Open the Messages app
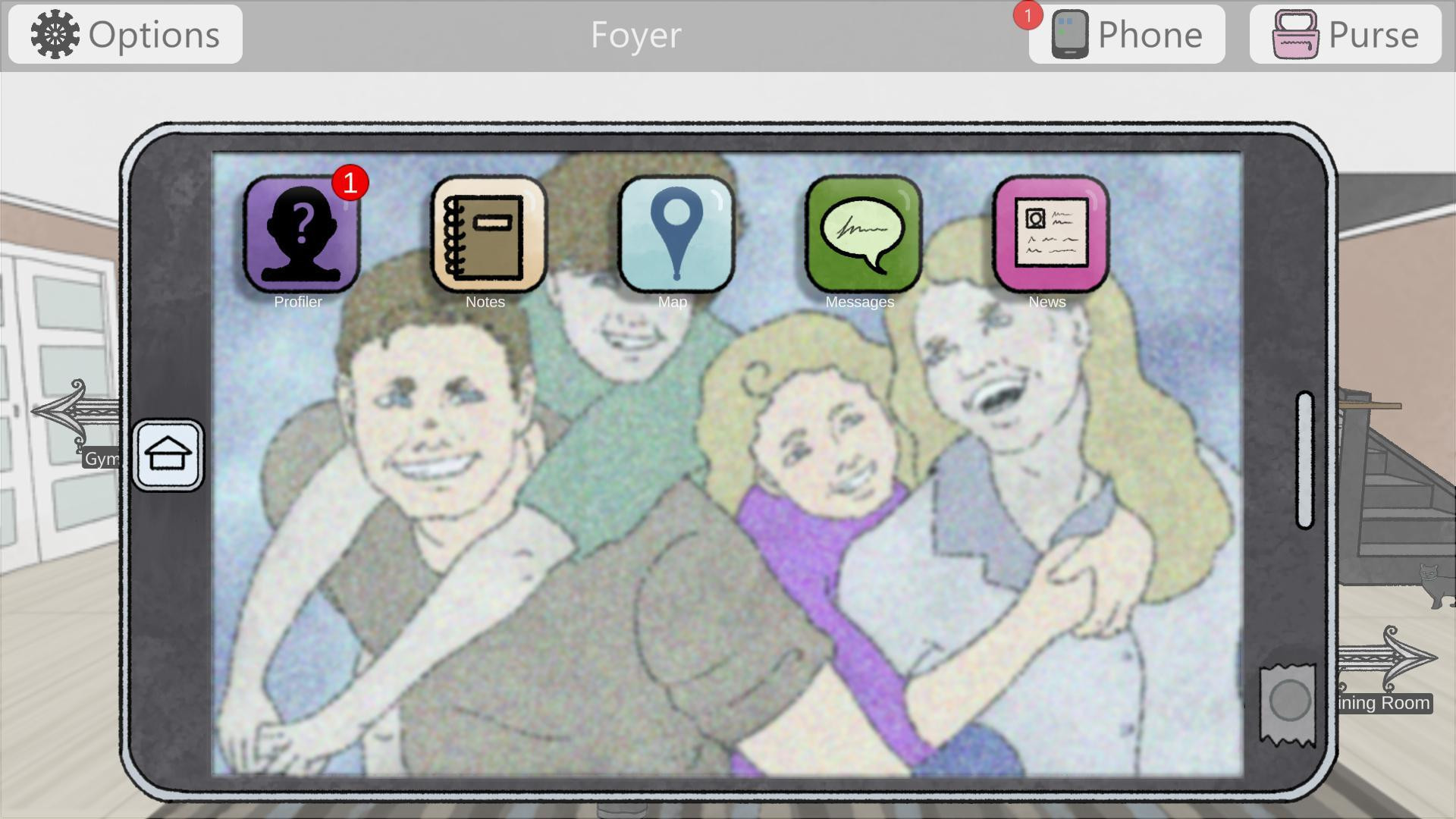This screenshot has width=1456, height=819. [x=863, y=234]
